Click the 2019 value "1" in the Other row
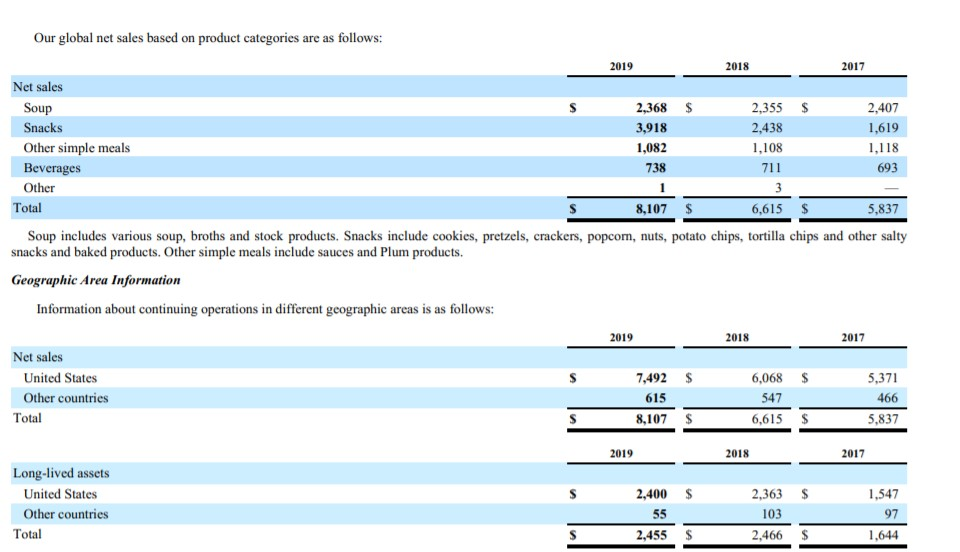The image size is (960, 552). pyautogui.click(x=662, y=188)
